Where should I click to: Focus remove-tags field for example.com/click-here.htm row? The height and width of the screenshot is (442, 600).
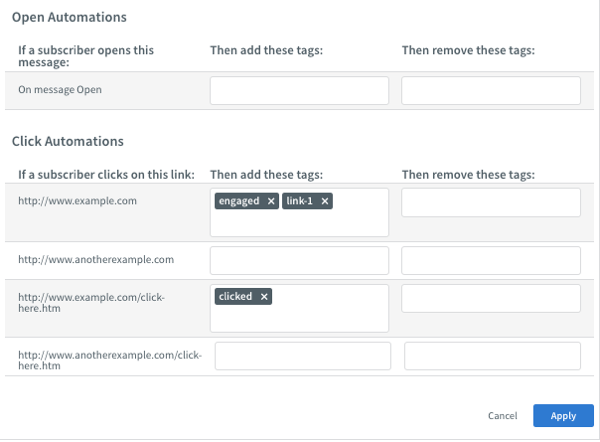click(x=490, y=298)
